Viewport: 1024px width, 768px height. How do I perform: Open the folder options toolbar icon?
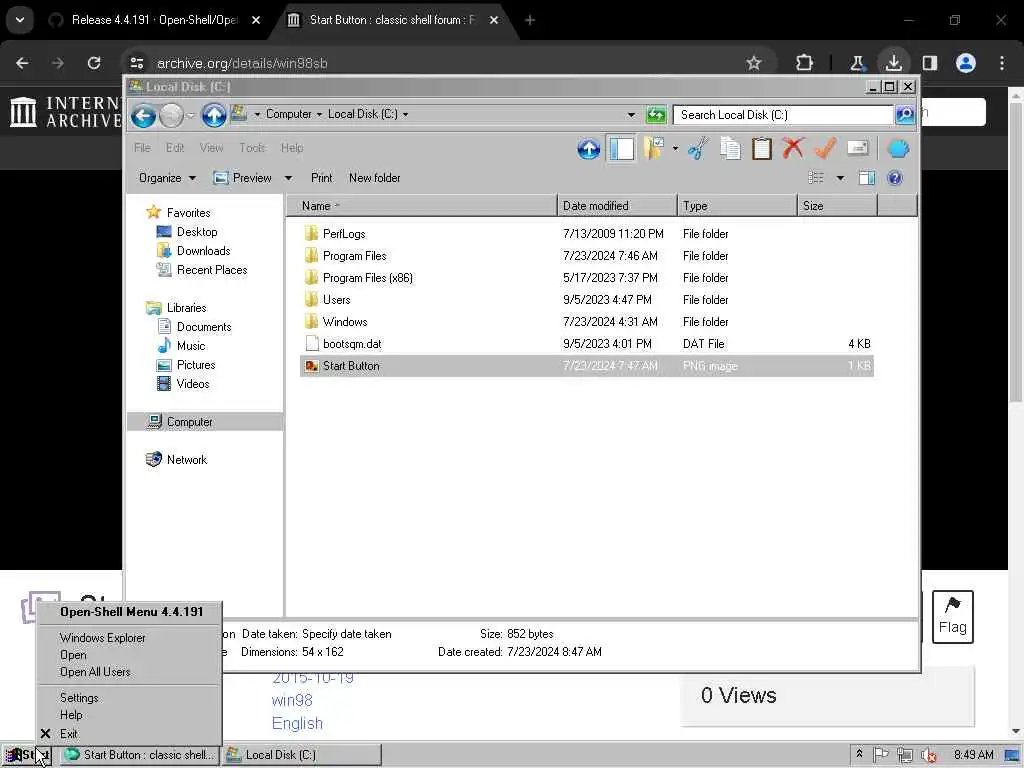click(x=653, y=149)
